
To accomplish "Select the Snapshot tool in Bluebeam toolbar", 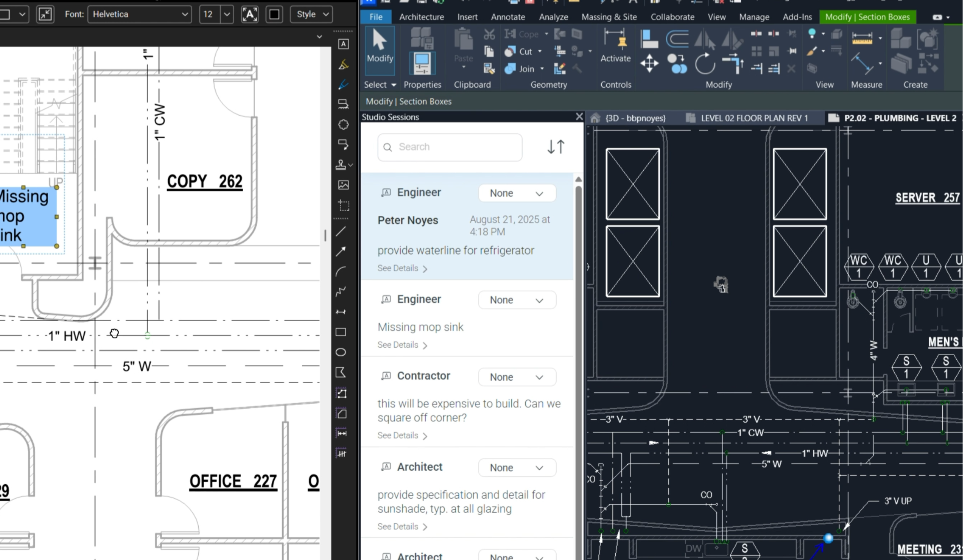I will 343,205.
